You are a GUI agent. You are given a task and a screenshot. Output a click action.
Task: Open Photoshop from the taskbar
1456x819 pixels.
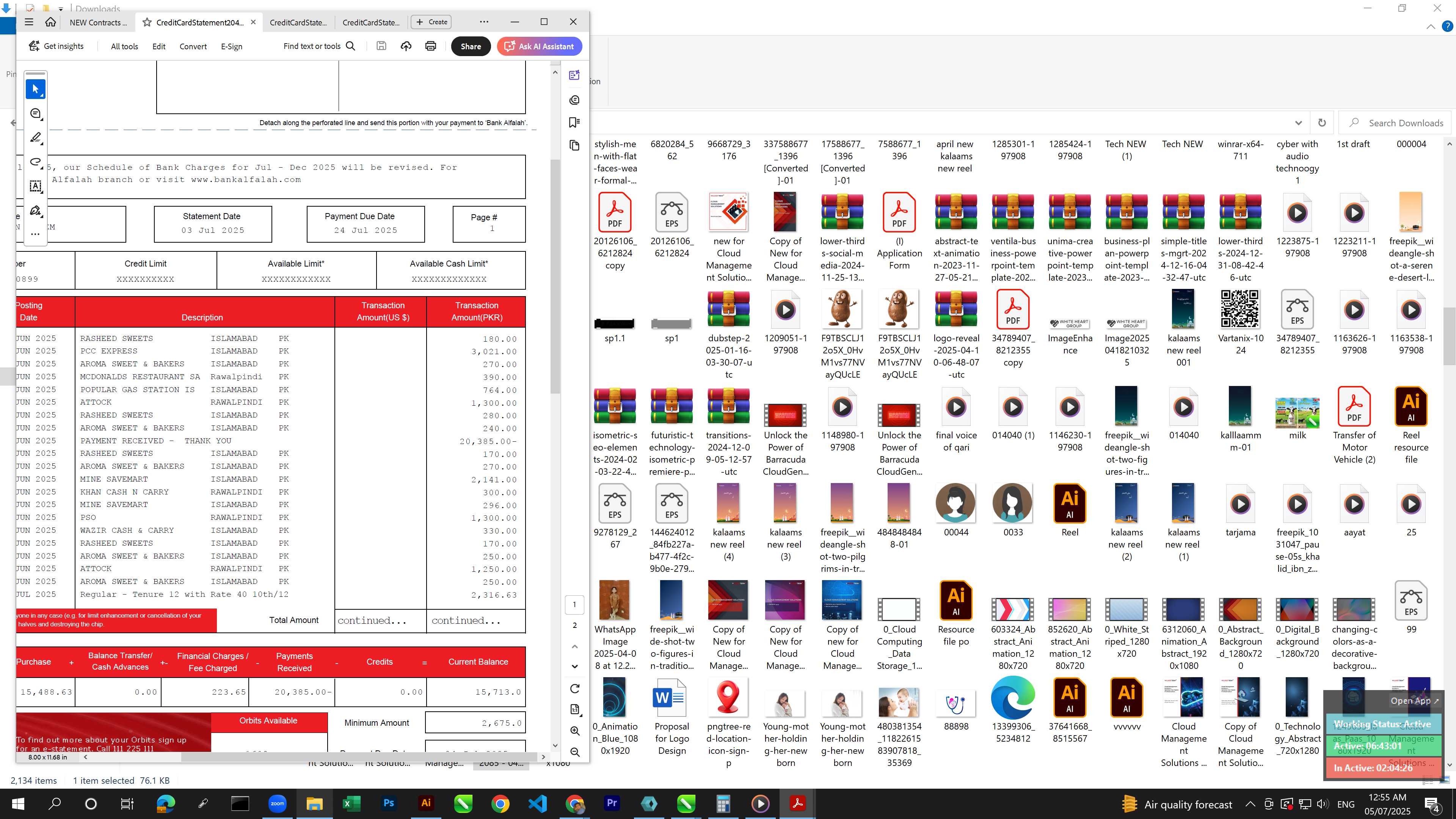click(389, 804)
